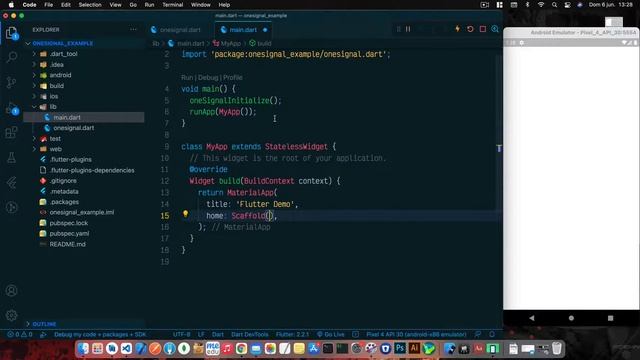Open Run and Debug view in activity bar
The height and width of the screenshot is (360, 640).
pos(11,108)
